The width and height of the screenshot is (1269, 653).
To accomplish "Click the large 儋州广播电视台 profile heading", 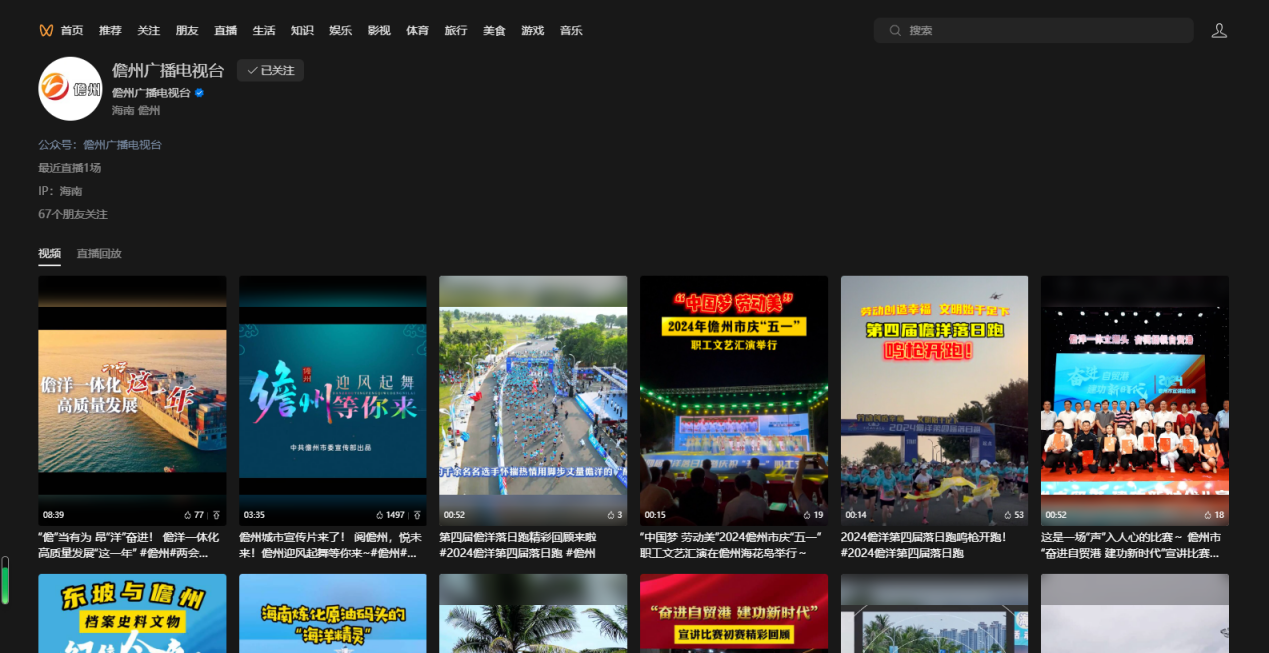I will click(168, 70).
